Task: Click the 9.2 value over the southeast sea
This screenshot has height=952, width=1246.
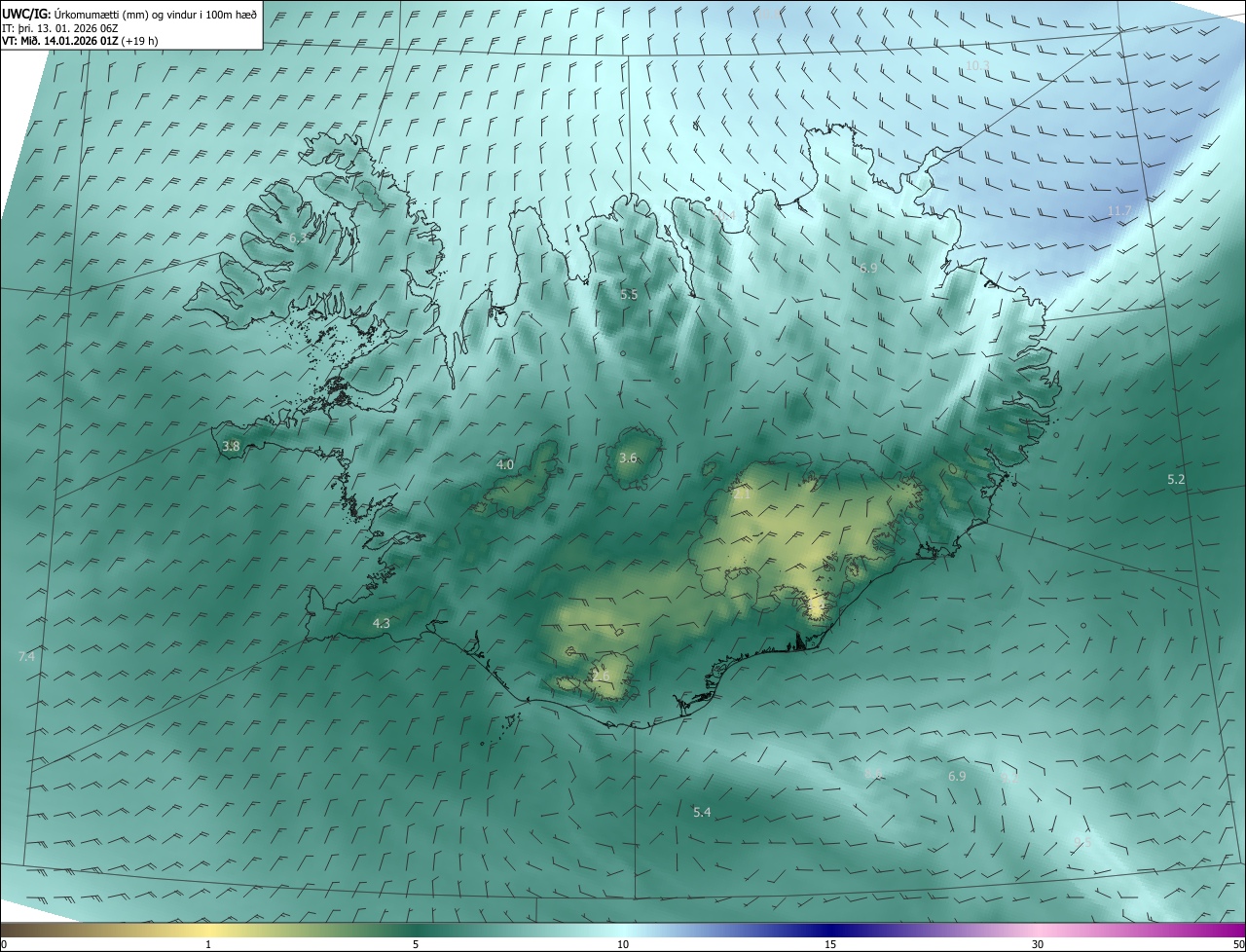Action: [1009, 778]
